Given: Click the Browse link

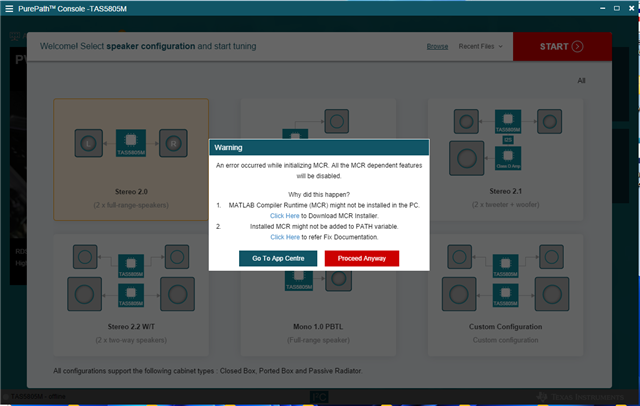Looking at the screenshot, I should (x=437, y=47).
